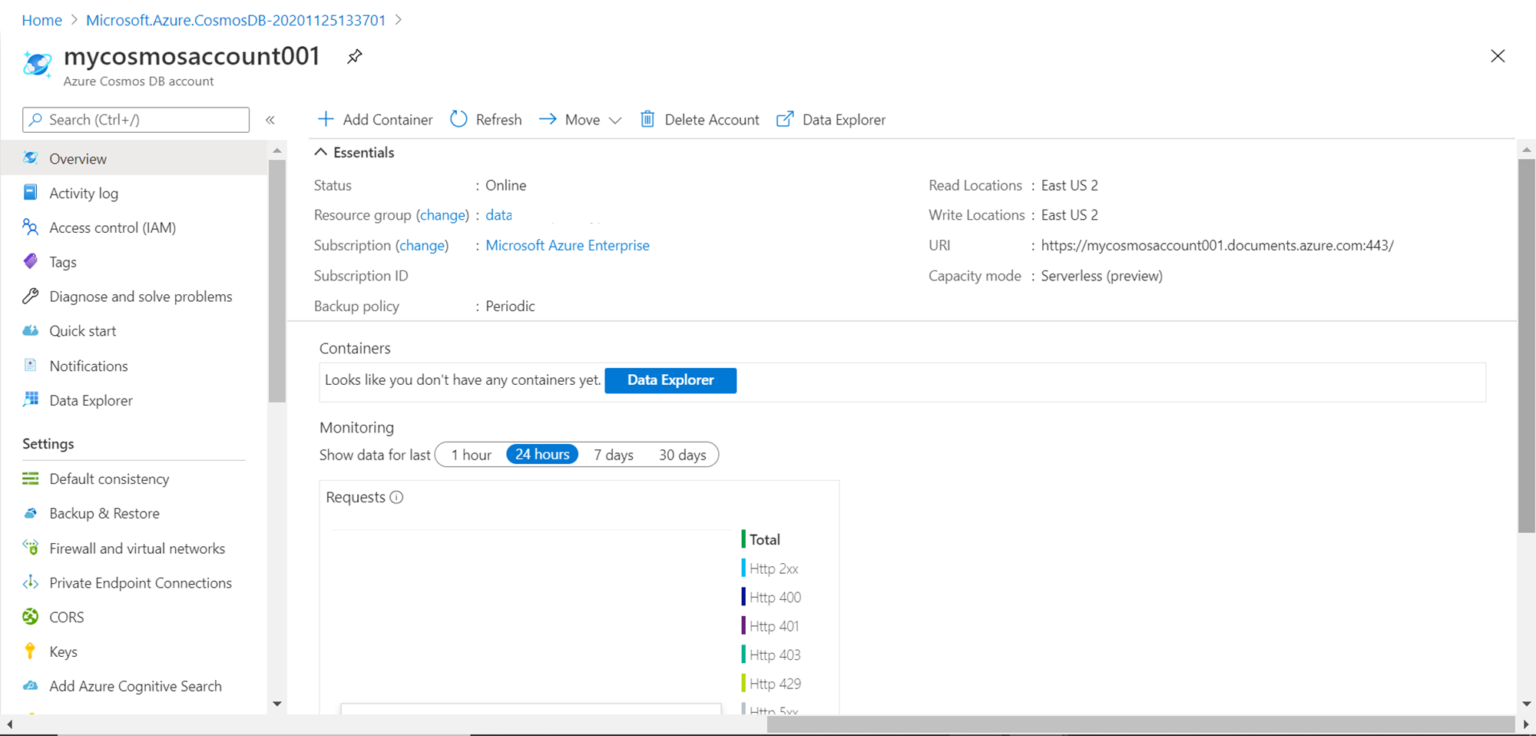Switch monitoring range to 7 days
This screenshot has height=736, width=1536.
pos(613,454)
